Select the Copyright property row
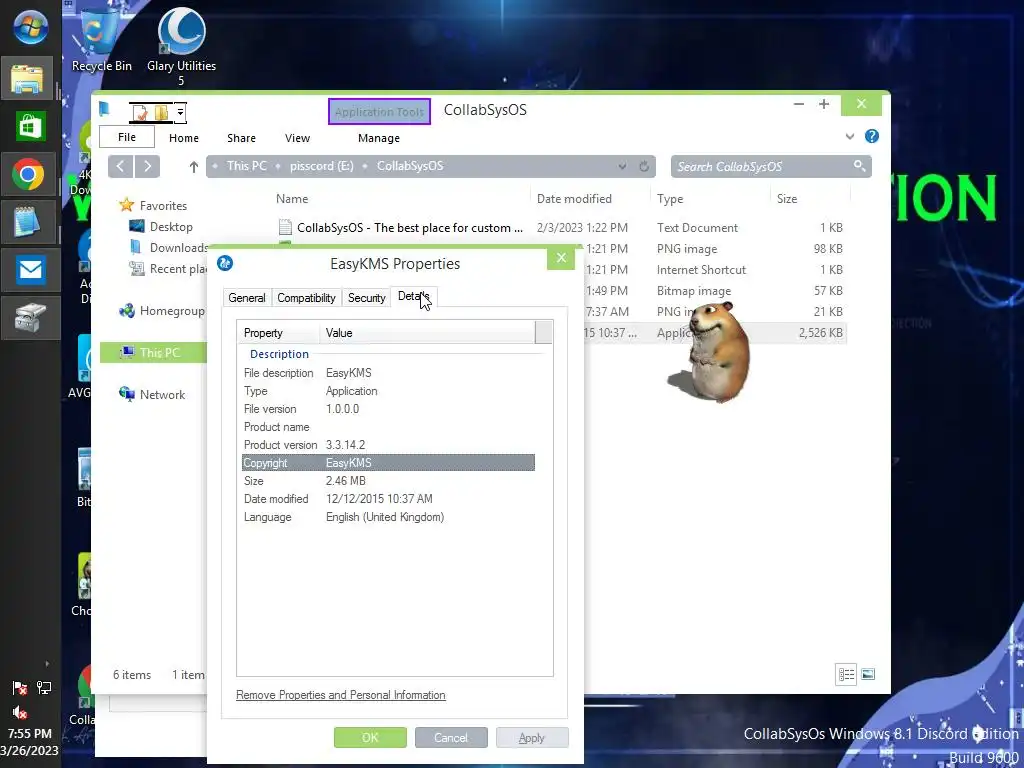The image size is (1024, 768). (388, 462)
